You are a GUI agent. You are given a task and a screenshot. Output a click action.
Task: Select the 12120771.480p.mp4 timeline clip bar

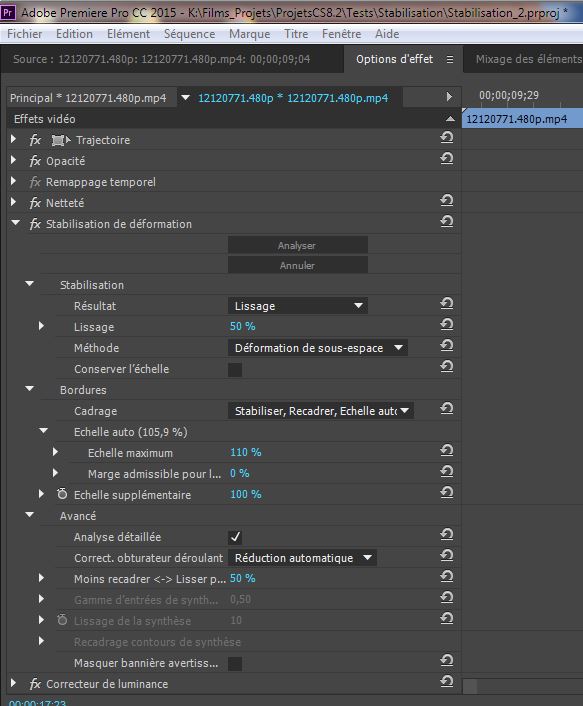point(522,119)
